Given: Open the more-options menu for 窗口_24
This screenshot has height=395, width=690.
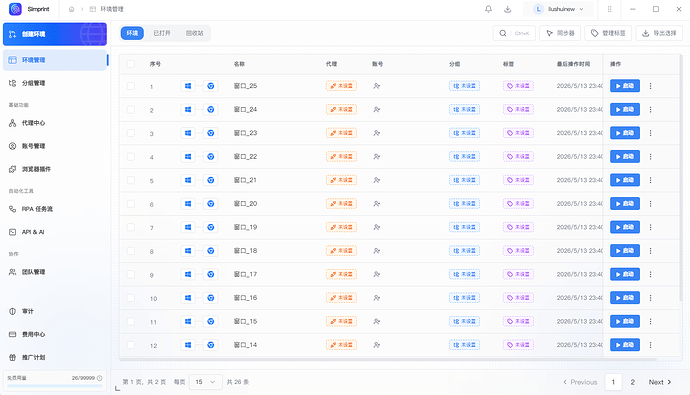Looking at the screenshot, I should [x=650, y=110].
